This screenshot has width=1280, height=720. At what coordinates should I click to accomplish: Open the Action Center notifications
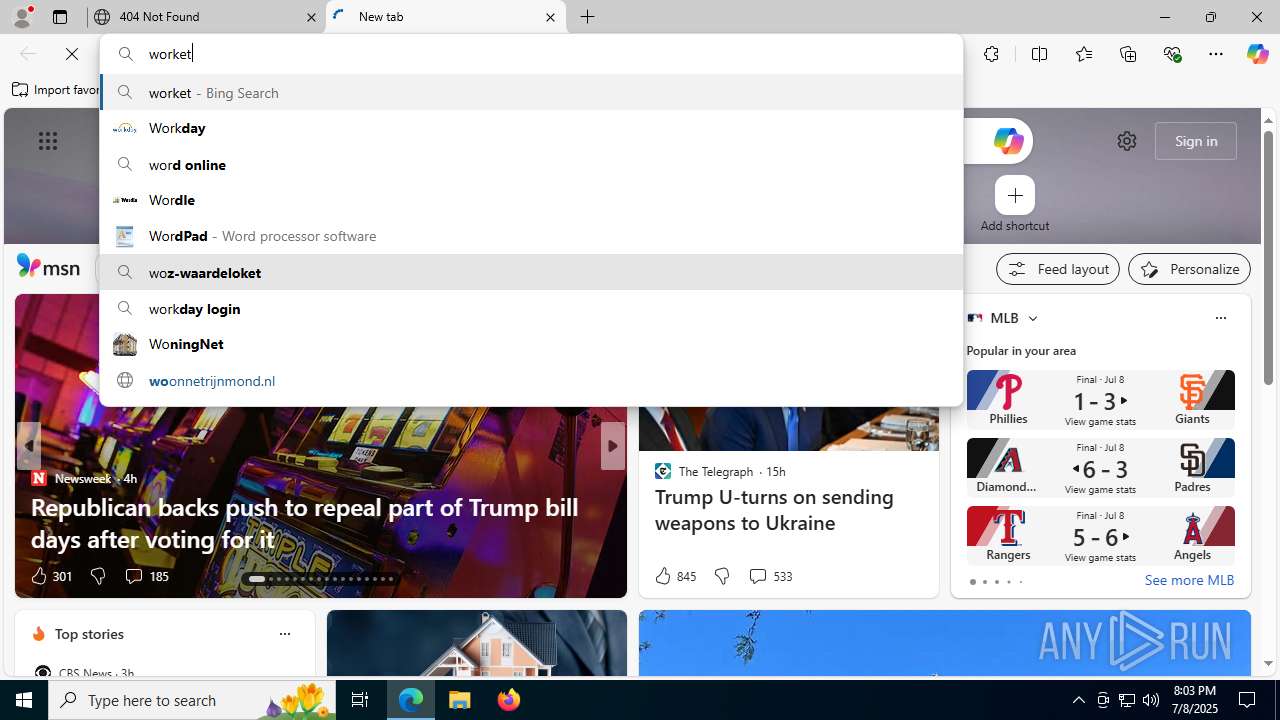pos(1248,700)
